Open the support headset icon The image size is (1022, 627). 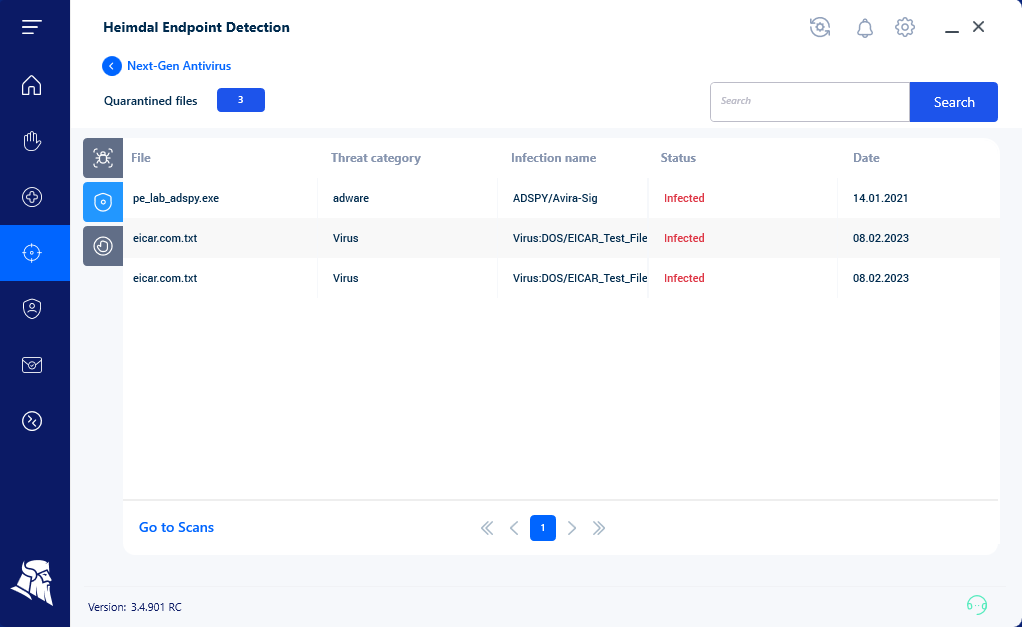click(976, 605)
